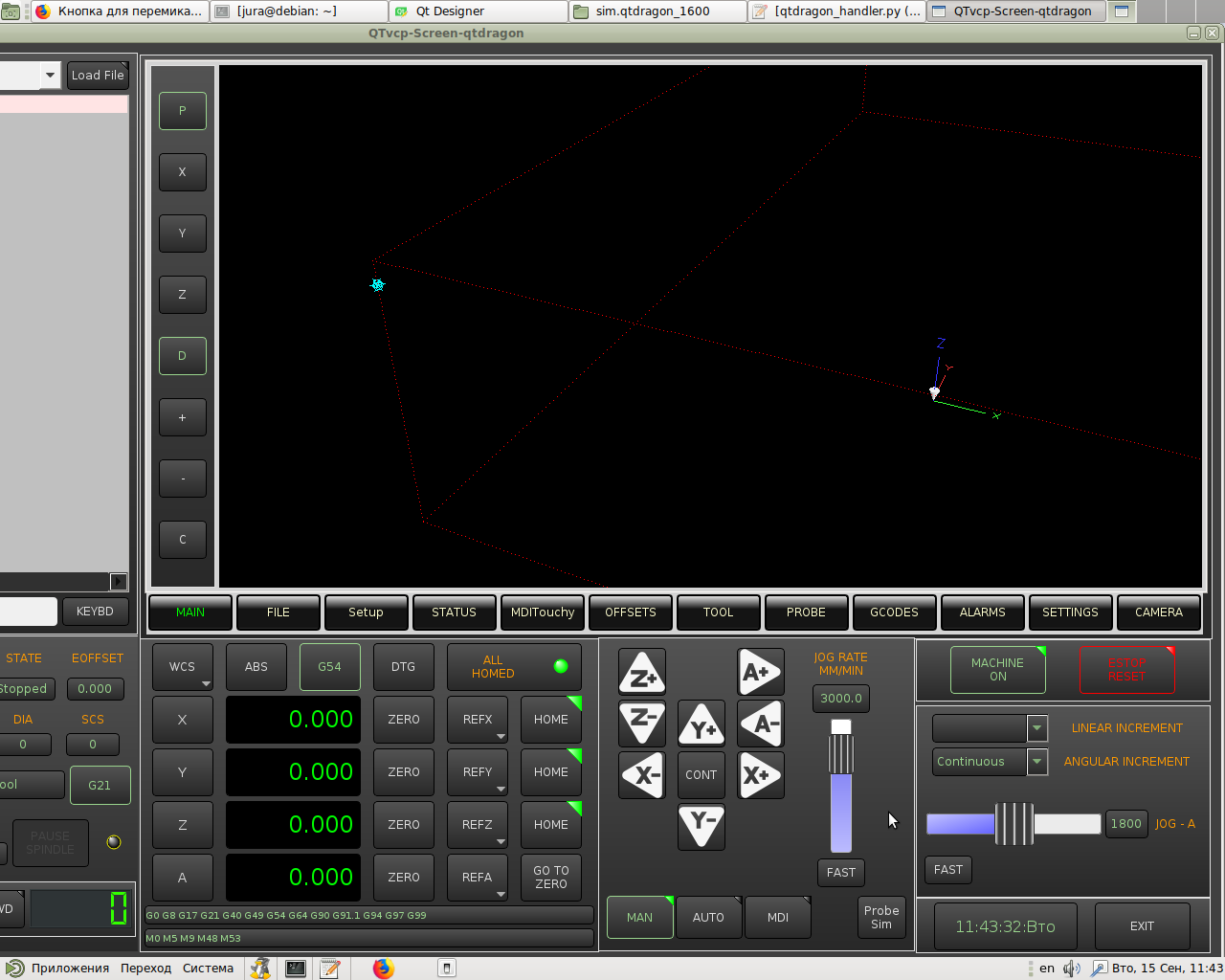Click ALL HOMED button
Screen dimensions: 1225x980
coord(514,667)
